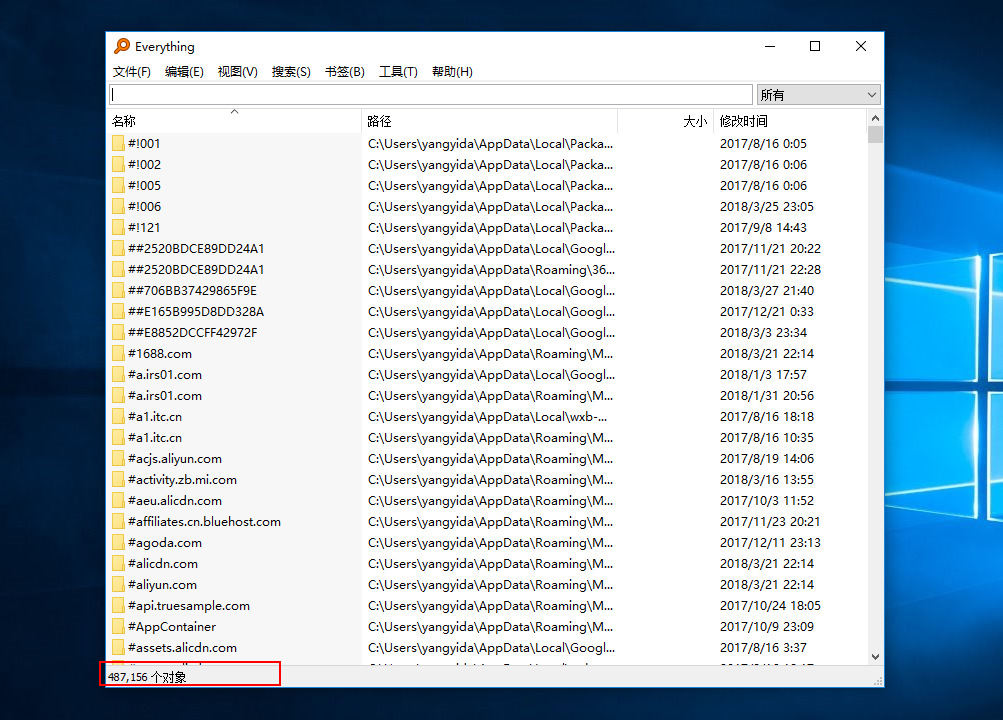Click the date 2018/3/3 23:34
The height and width of the screenshot is (720, 1003).
[763, 333]
